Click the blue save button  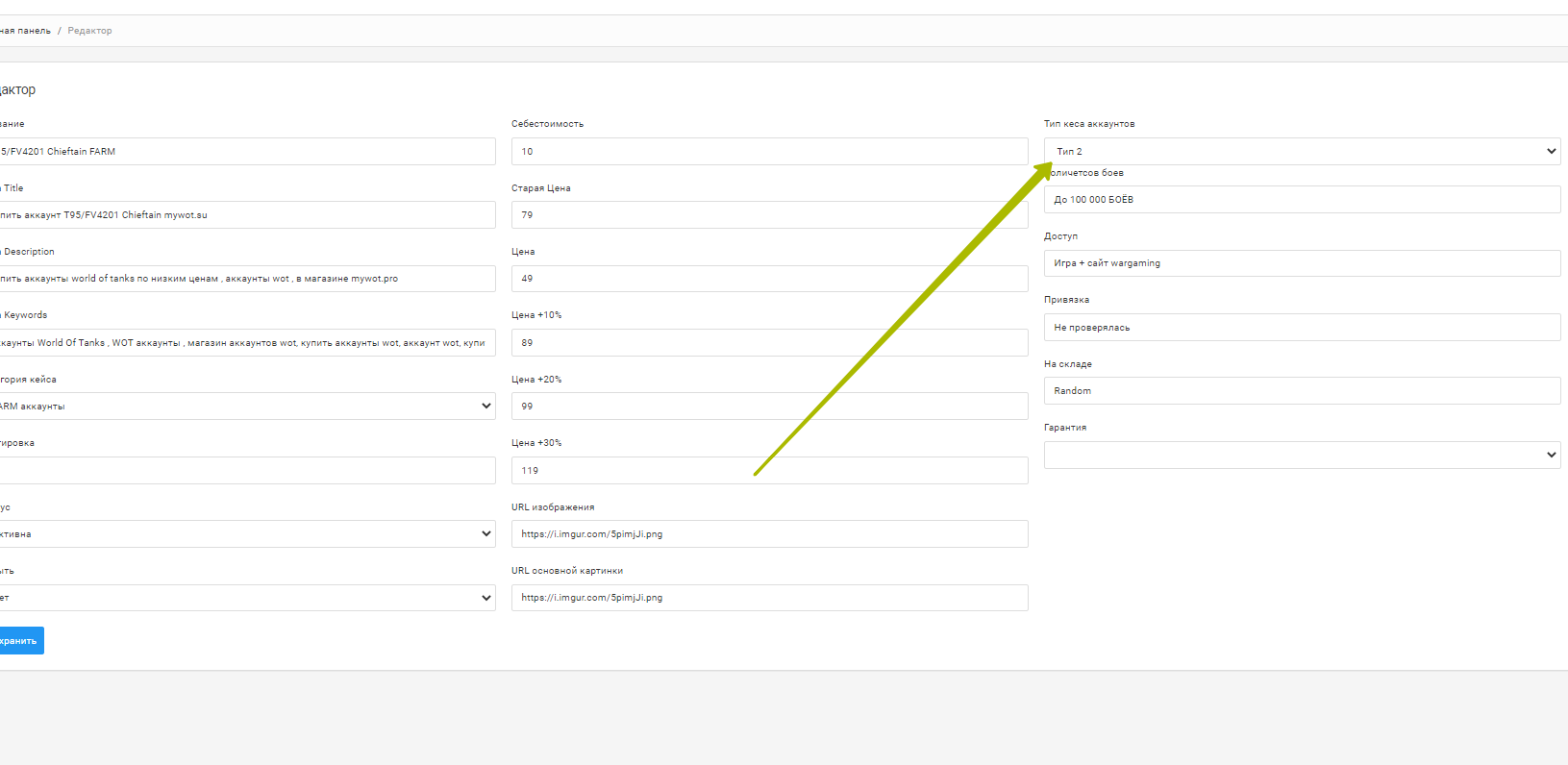(19, 641)
